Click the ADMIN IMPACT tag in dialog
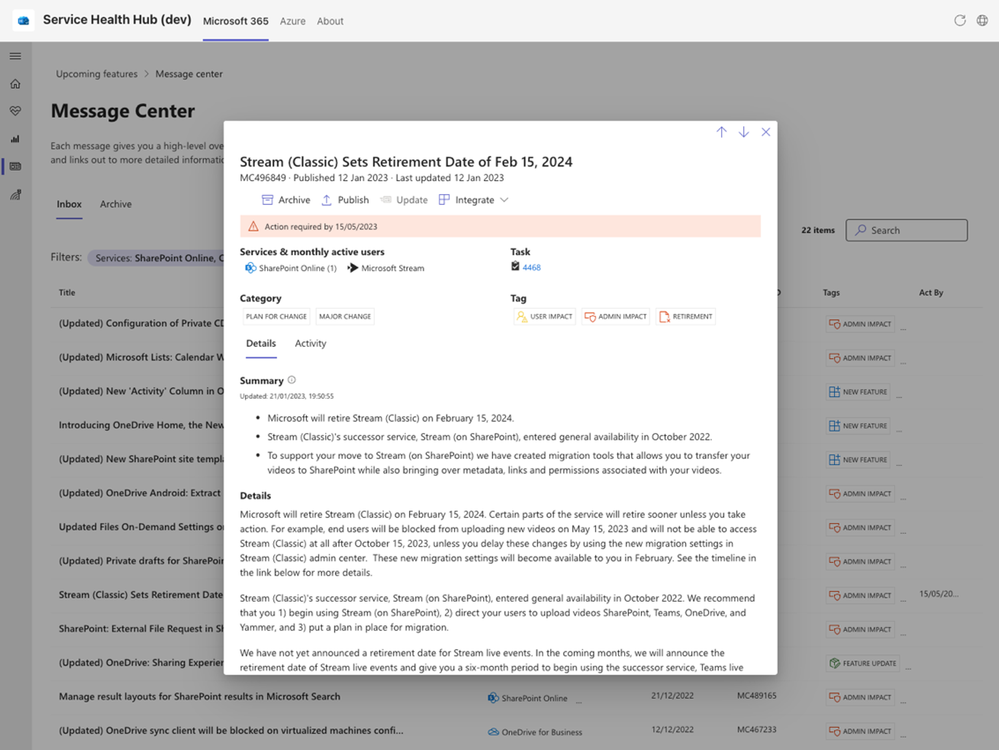The image size is (999, 750). point(615,317)
